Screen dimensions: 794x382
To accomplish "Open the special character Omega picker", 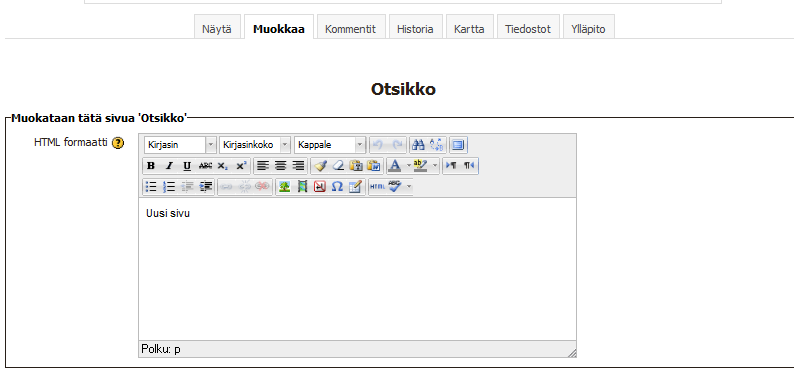I will (337, 187).
